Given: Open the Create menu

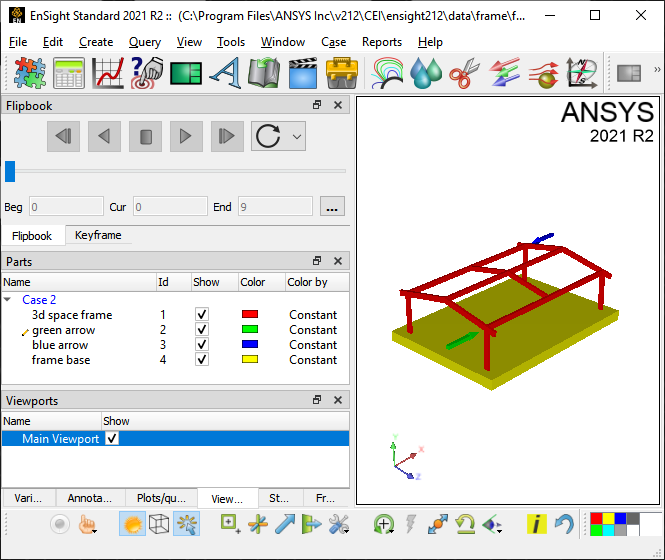Looking at the screenshot, I should (96, 42).
